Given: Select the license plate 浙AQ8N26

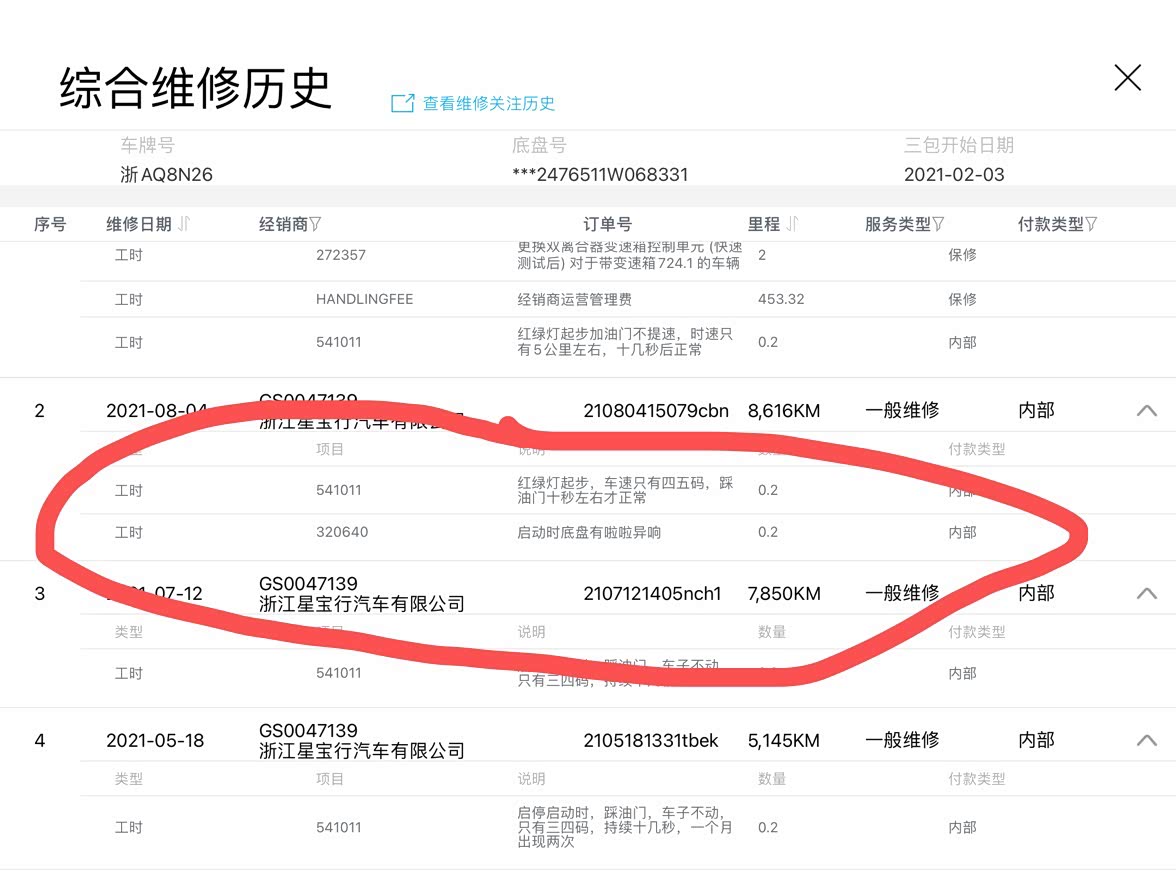Looking at the screenshot, I should click(x=166, y=174).
